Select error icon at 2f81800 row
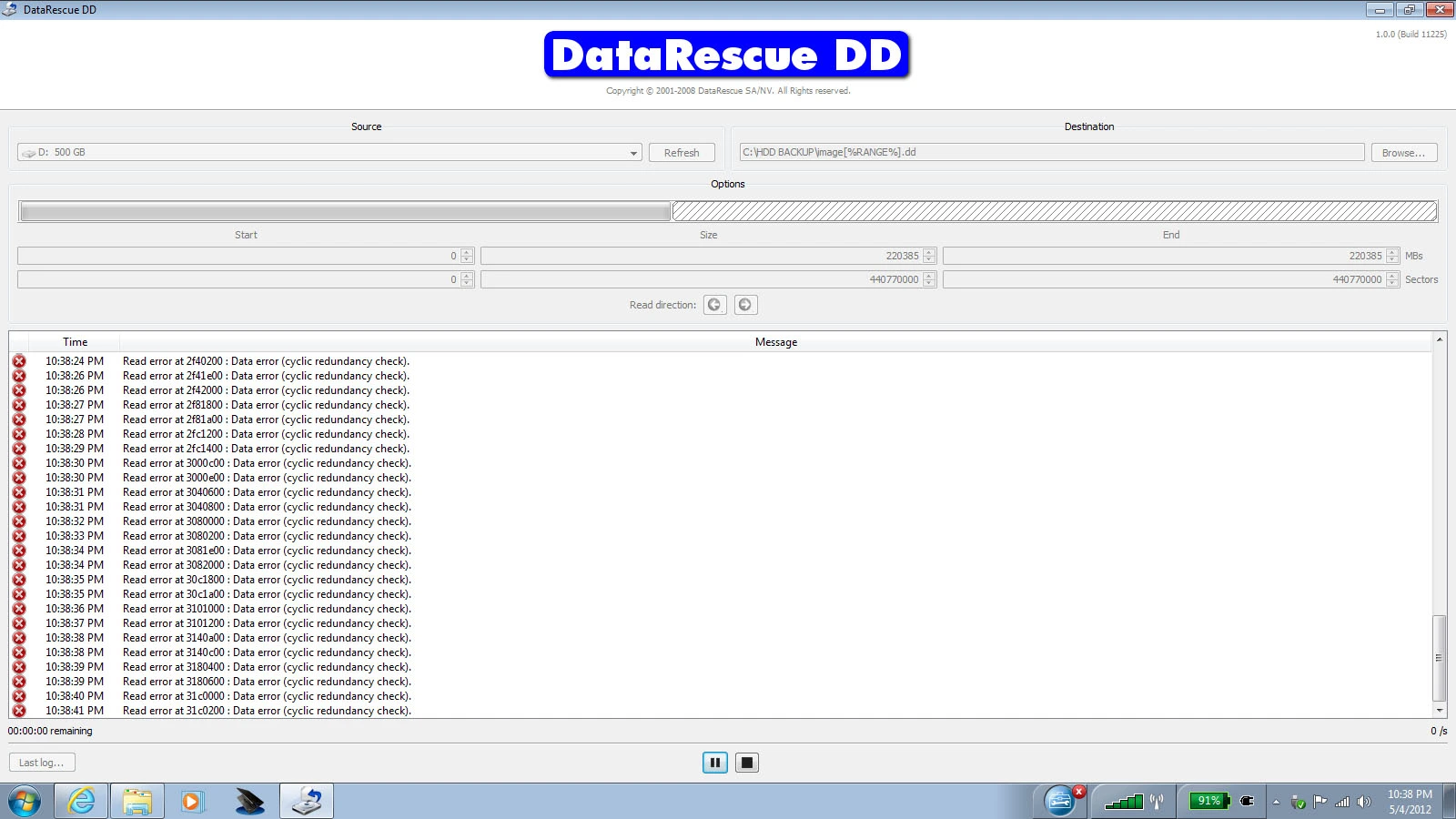This screenshot has height=819, width=1456. coord(19,405)
